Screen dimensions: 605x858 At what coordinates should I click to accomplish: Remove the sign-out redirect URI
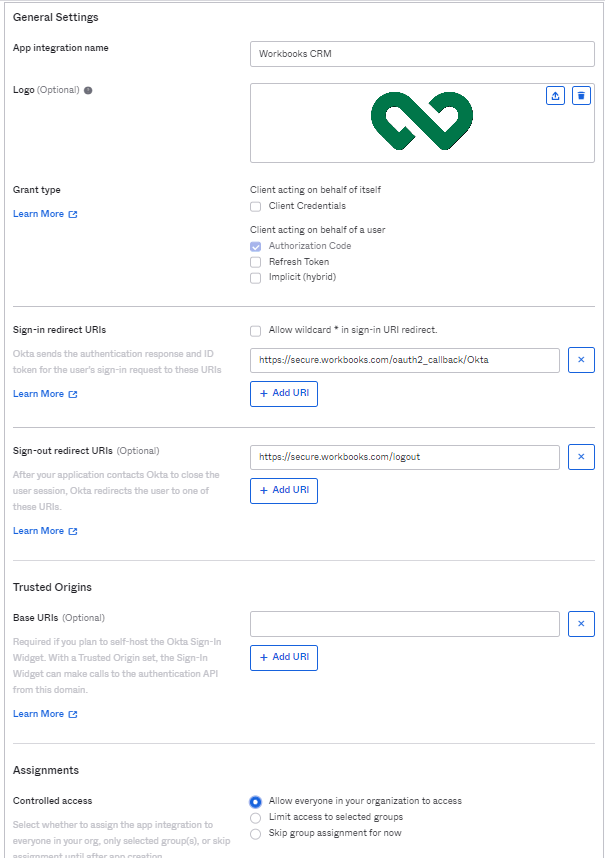[x=581, y=457]
